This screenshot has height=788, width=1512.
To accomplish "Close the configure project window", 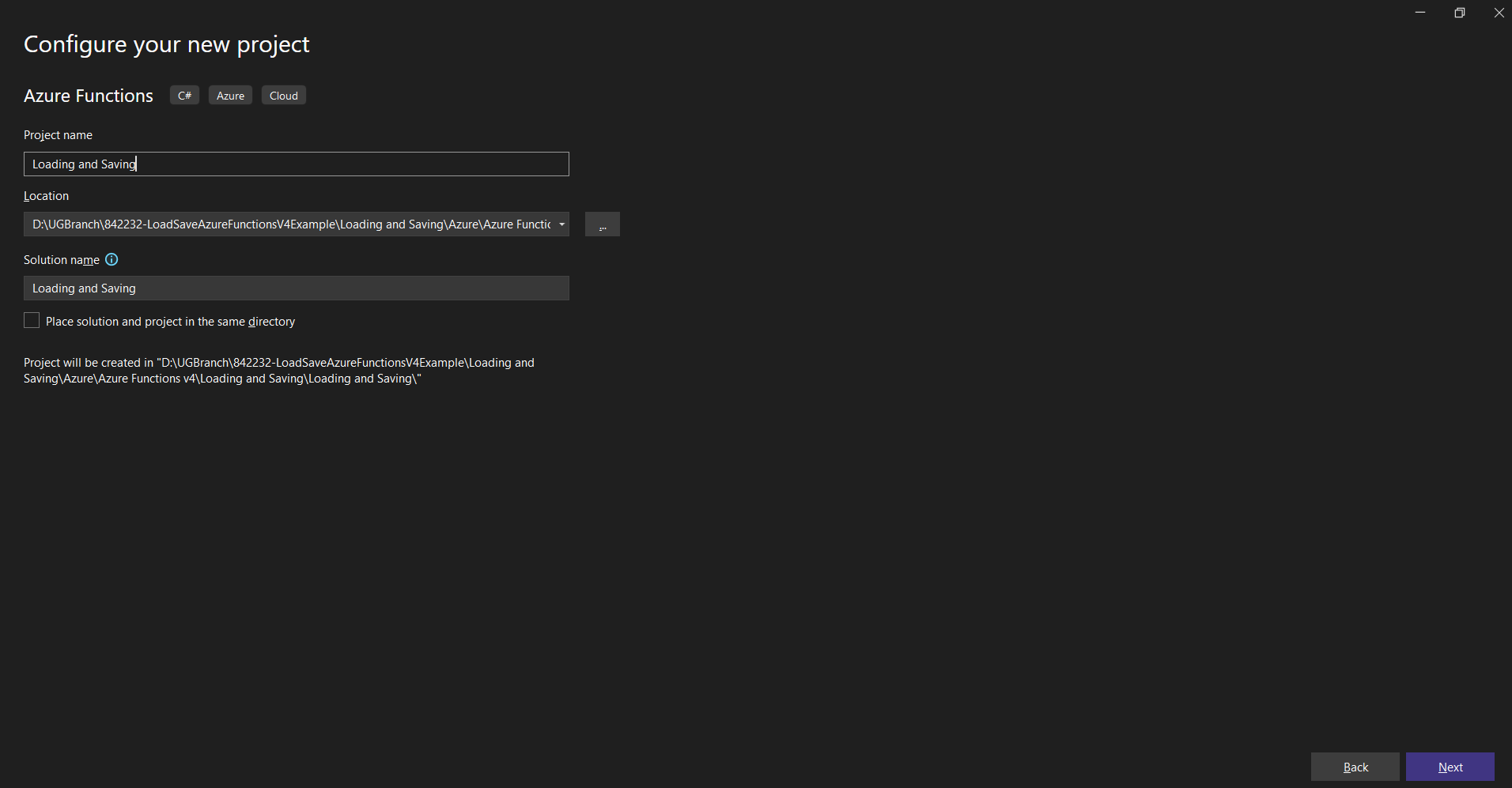I will (x=1499, y=13).
